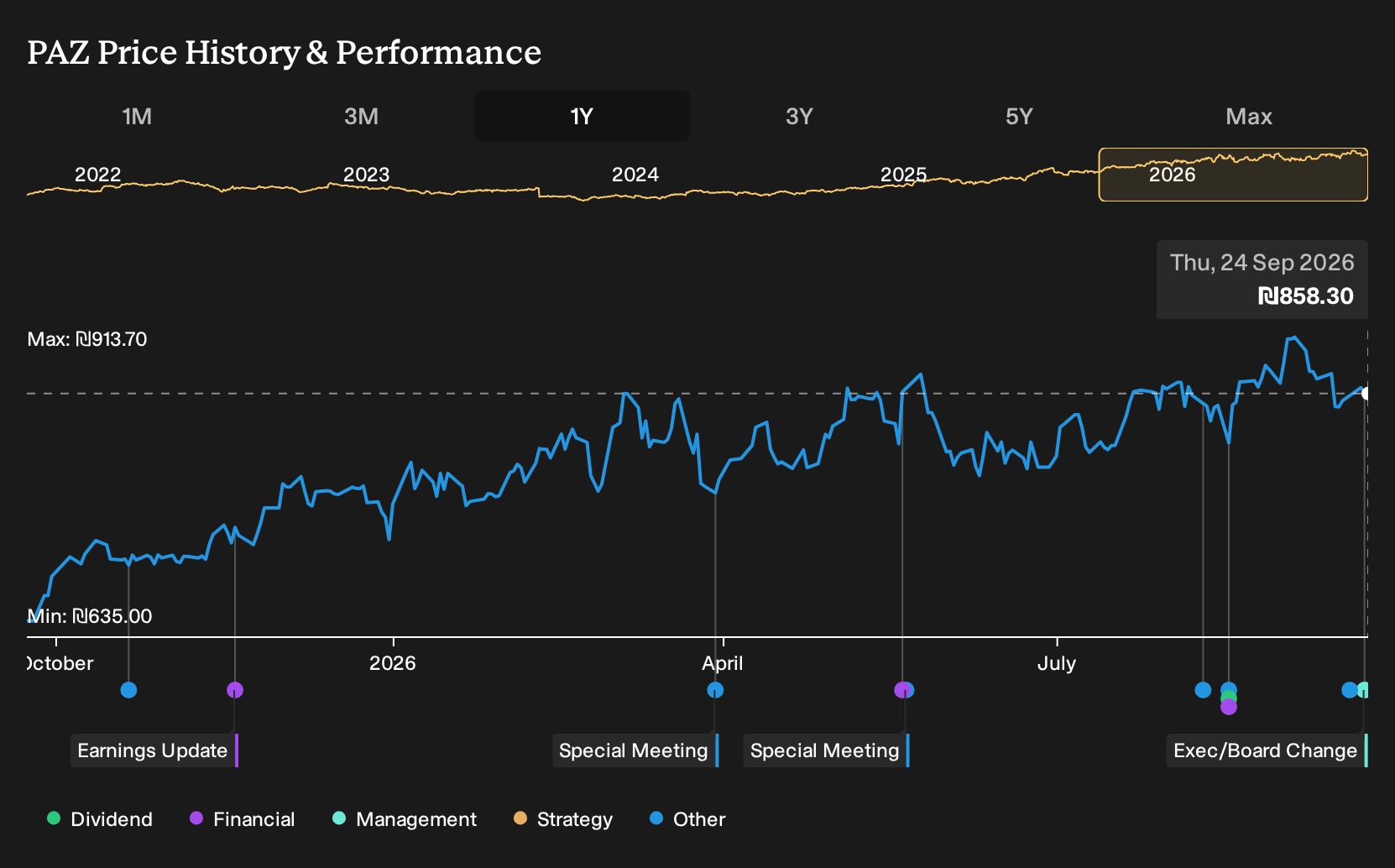Open the Earnings Update event label
The width and height of the screenshot is (1395, 868).
(154, 750)
